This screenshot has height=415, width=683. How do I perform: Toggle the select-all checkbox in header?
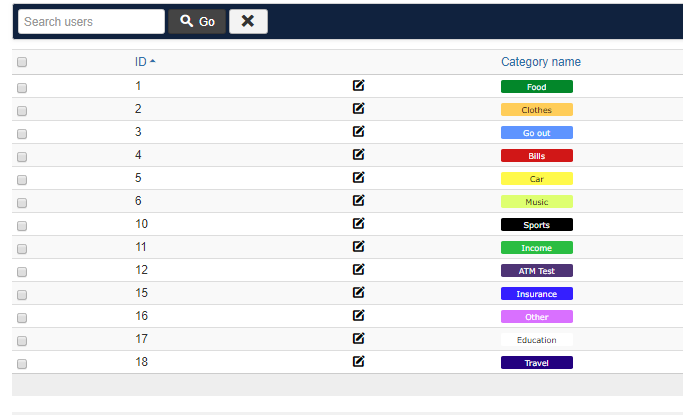pyautogui.click(x=22, y=62)
